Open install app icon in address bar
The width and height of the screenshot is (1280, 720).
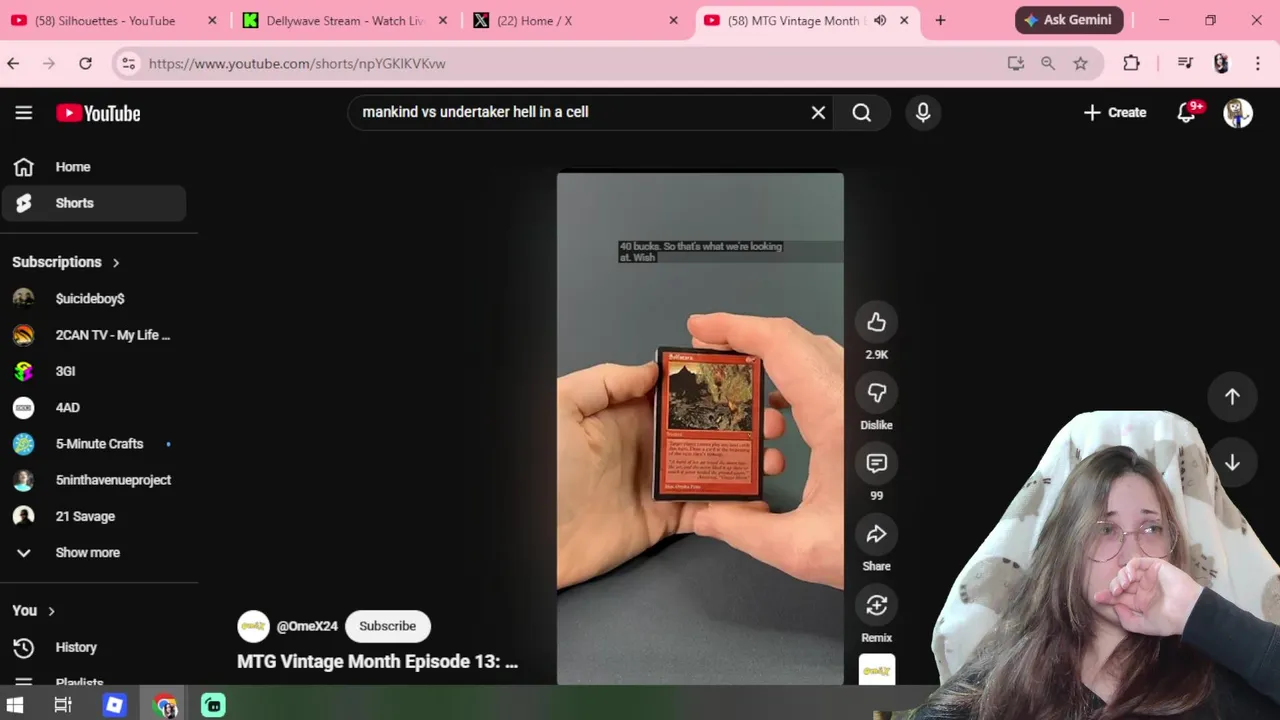coord(1016,63)
